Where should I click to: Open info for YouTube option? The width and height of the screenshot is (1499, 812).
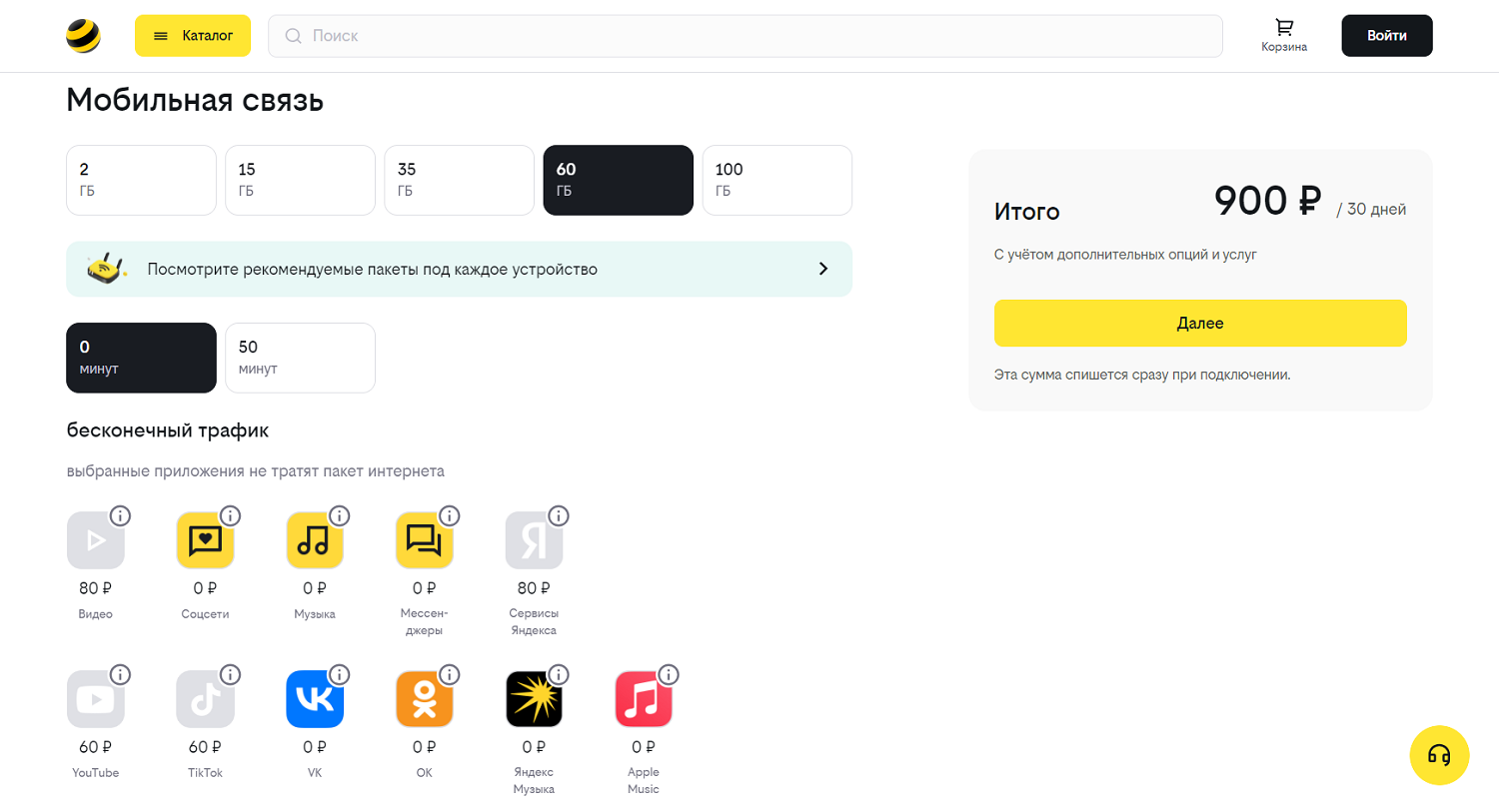[120, 674]
